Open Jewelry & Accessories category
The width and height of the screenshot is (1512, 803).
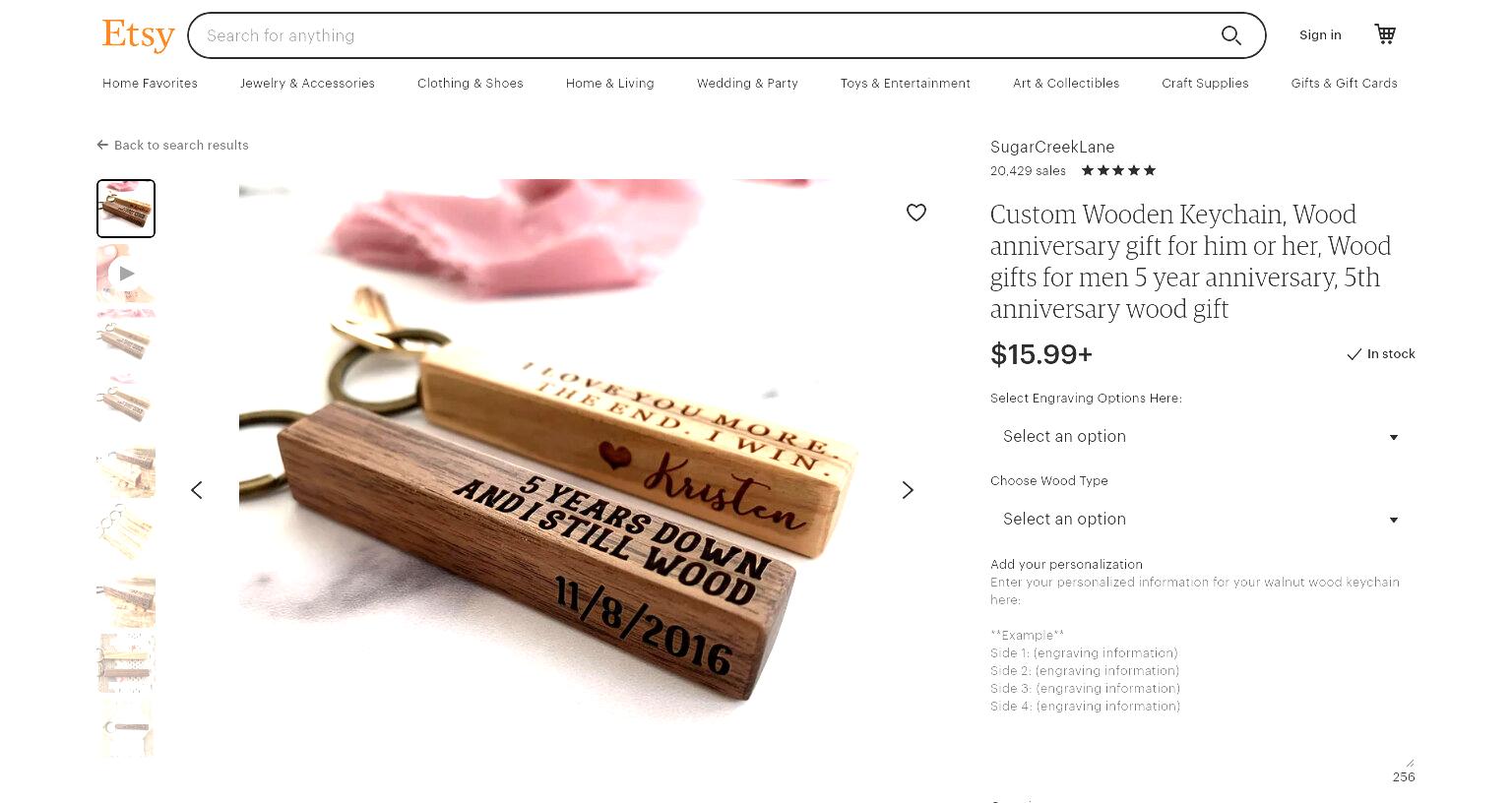307,84
